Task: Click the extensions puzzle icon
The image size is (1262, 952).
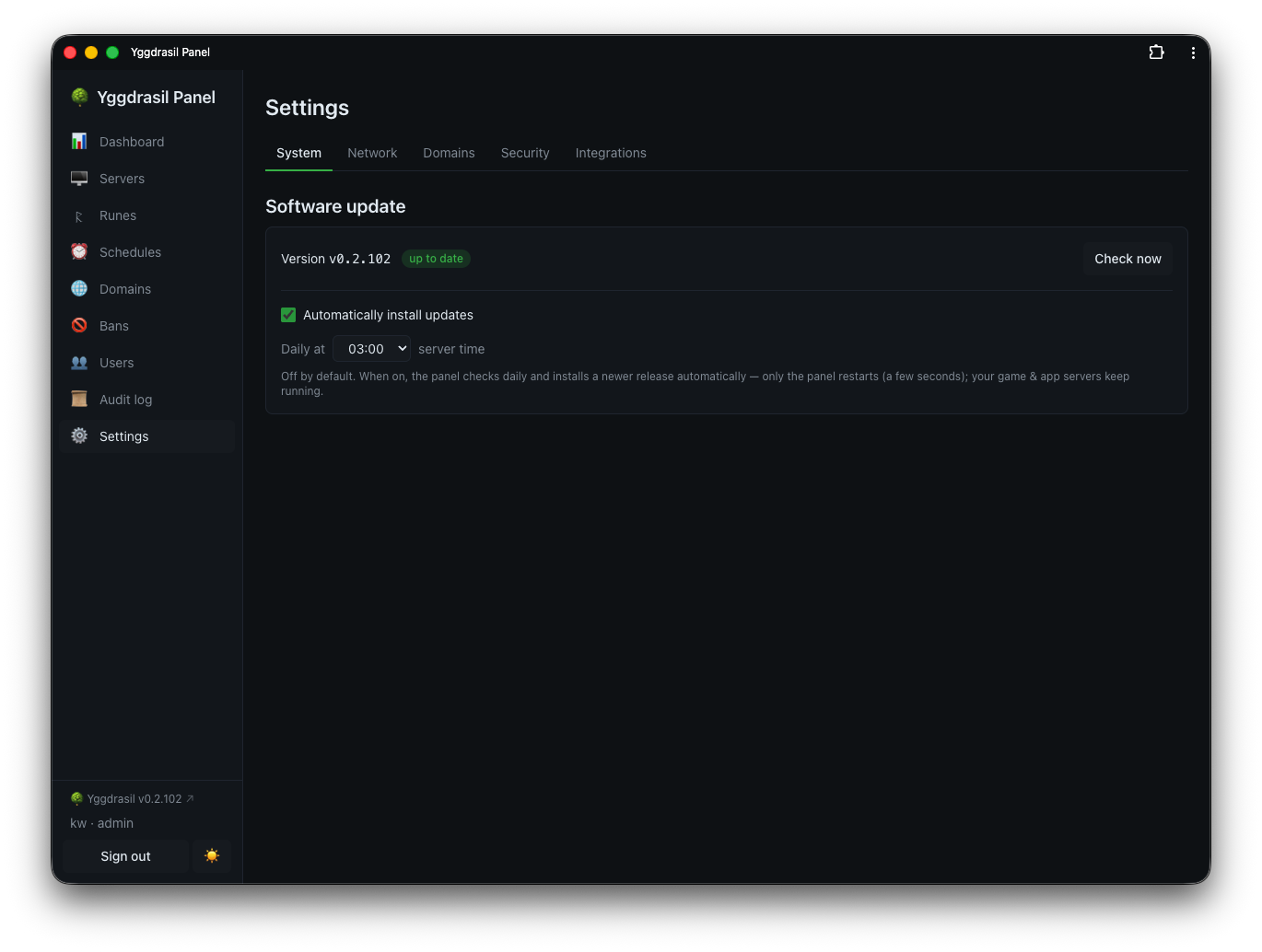Action: coord(1156,52)
